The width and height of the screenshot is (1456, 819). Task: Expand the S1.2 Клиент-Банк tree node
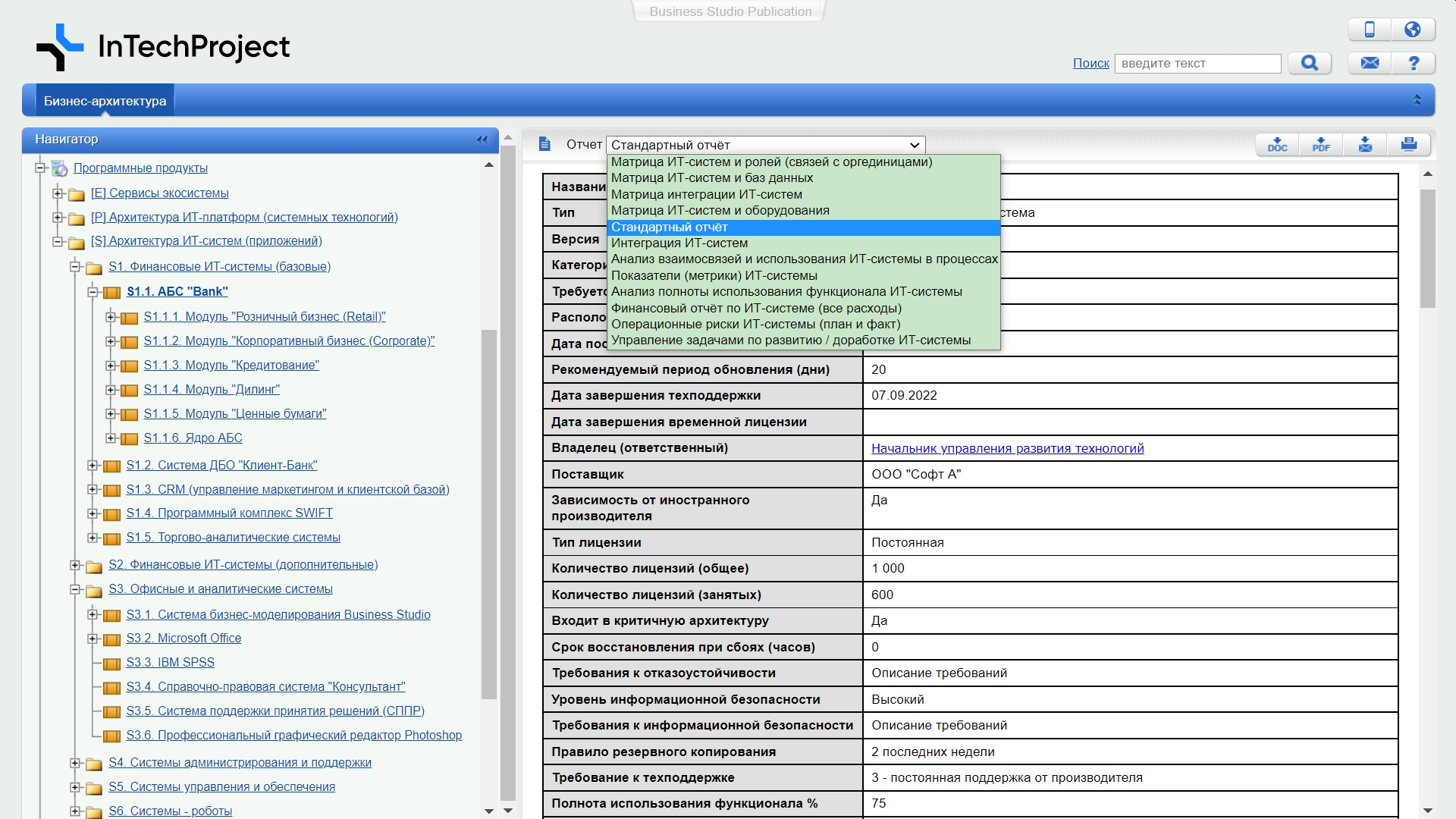click(93, 466)
